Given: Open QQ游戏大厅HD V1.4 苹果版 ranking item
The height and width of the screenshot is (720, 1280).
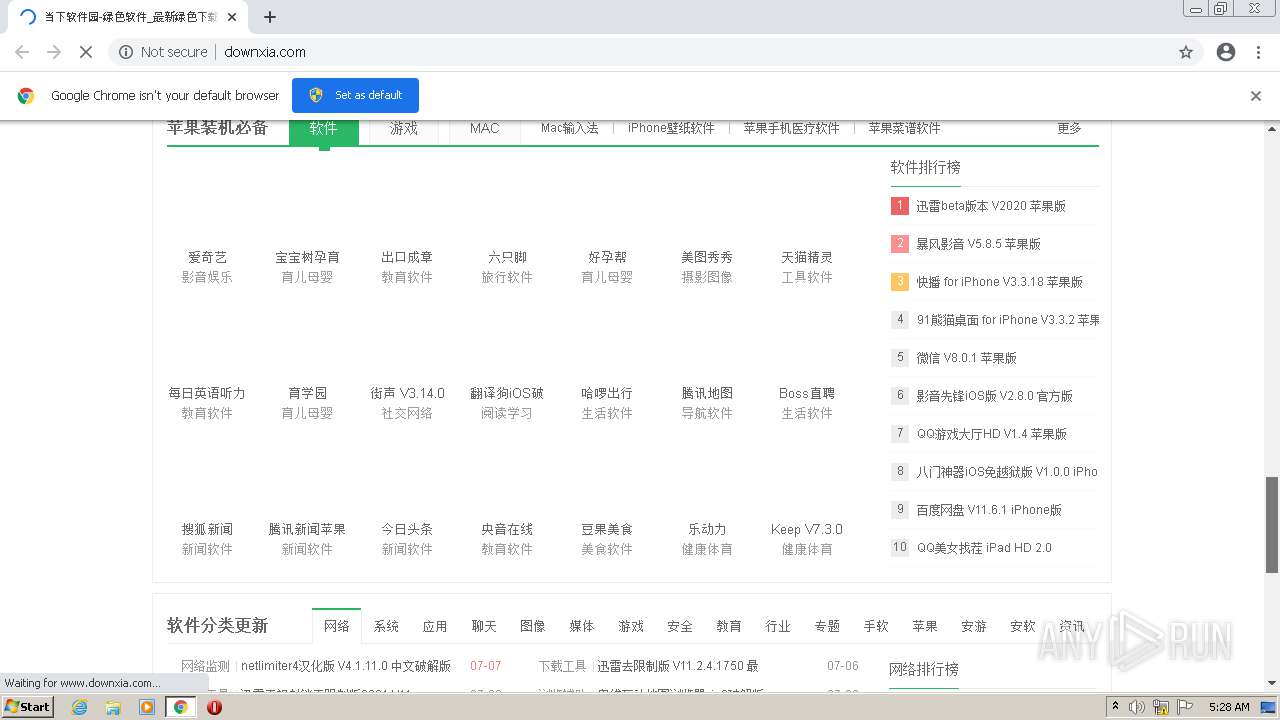Looking at the screenshot, I should tap(991, 434).
